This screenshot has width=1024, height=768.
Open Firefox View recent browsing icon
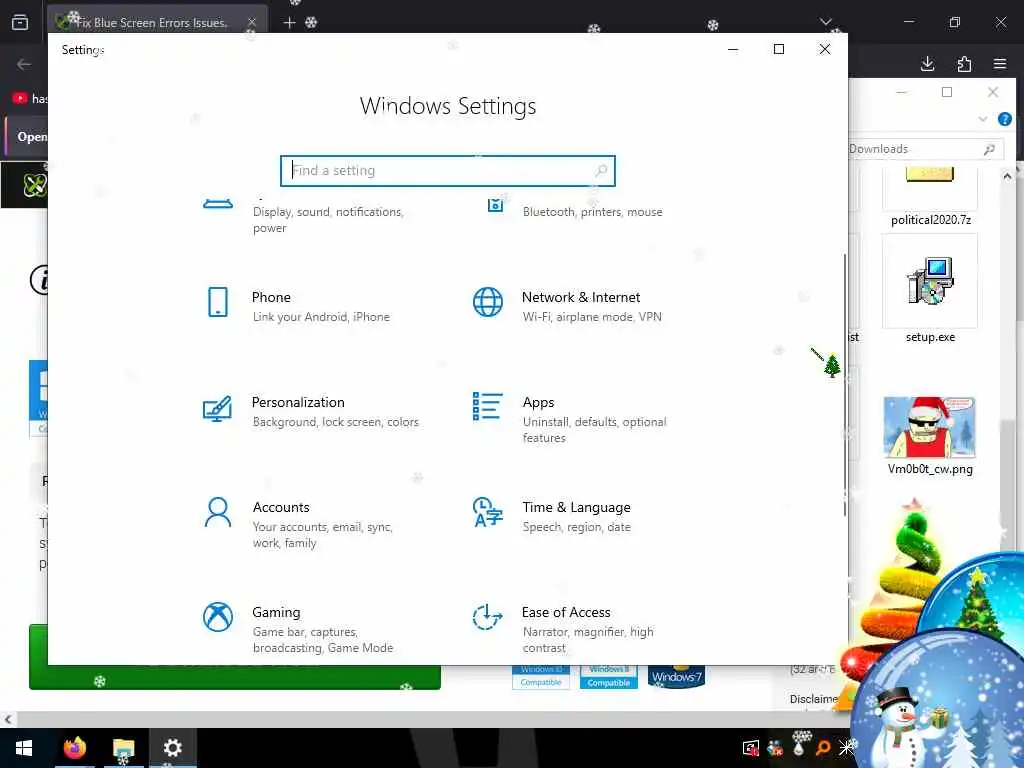(20, 22)
